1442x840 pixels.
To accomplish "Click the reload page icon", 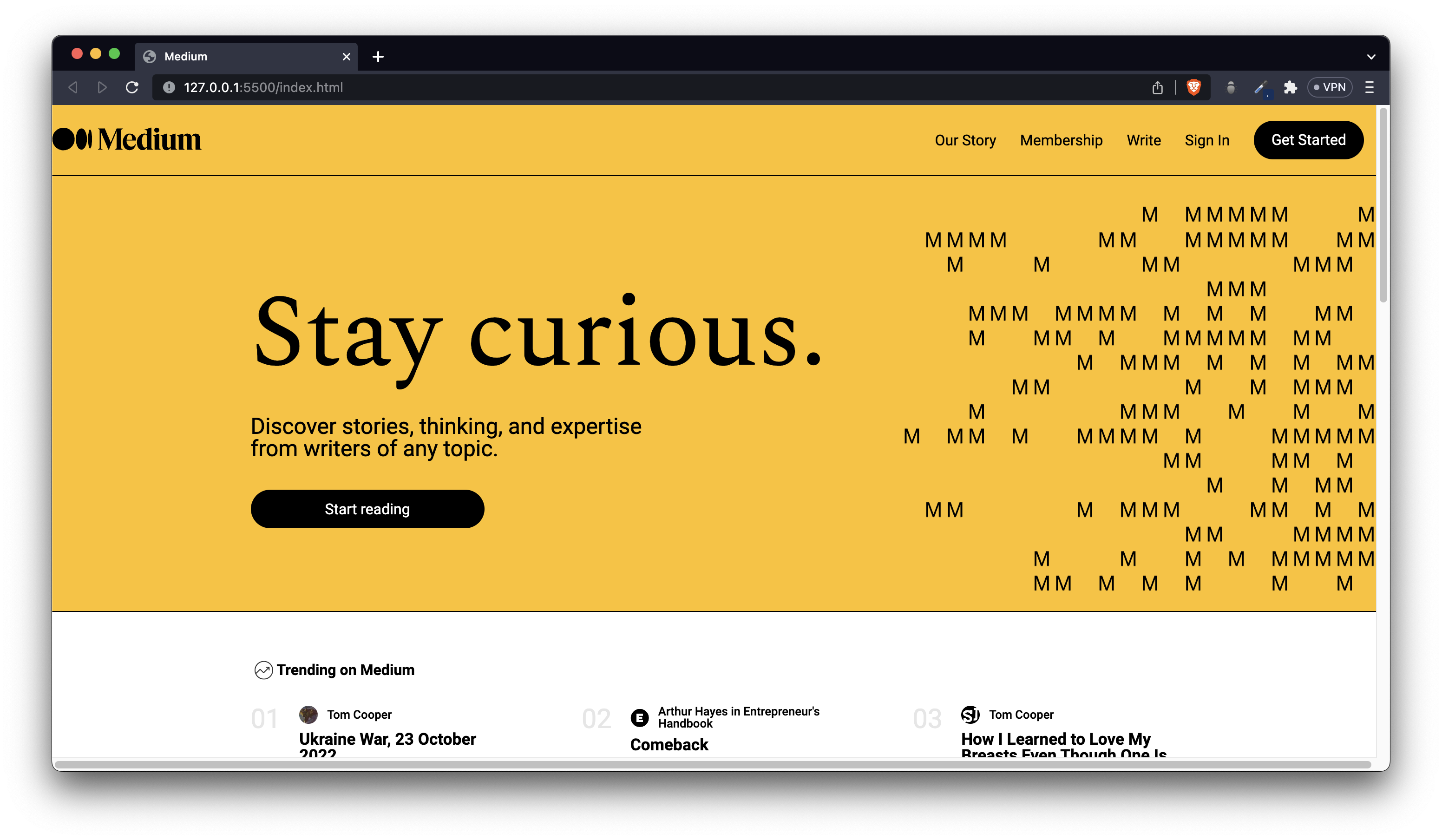I will coord(132,87).
